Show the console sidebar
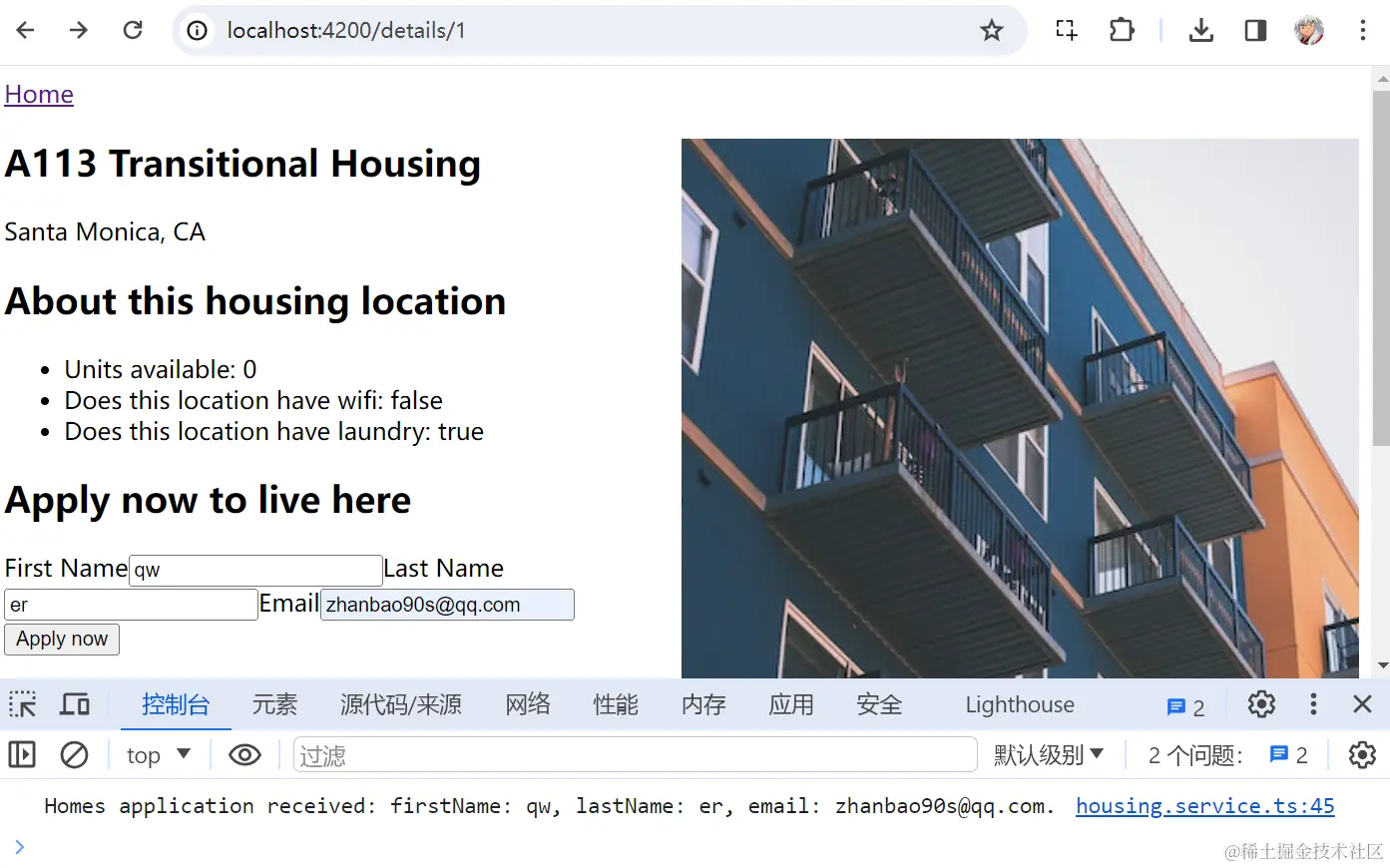The image size is (1390, 868). pyautogui.click(x=22, y=755)
